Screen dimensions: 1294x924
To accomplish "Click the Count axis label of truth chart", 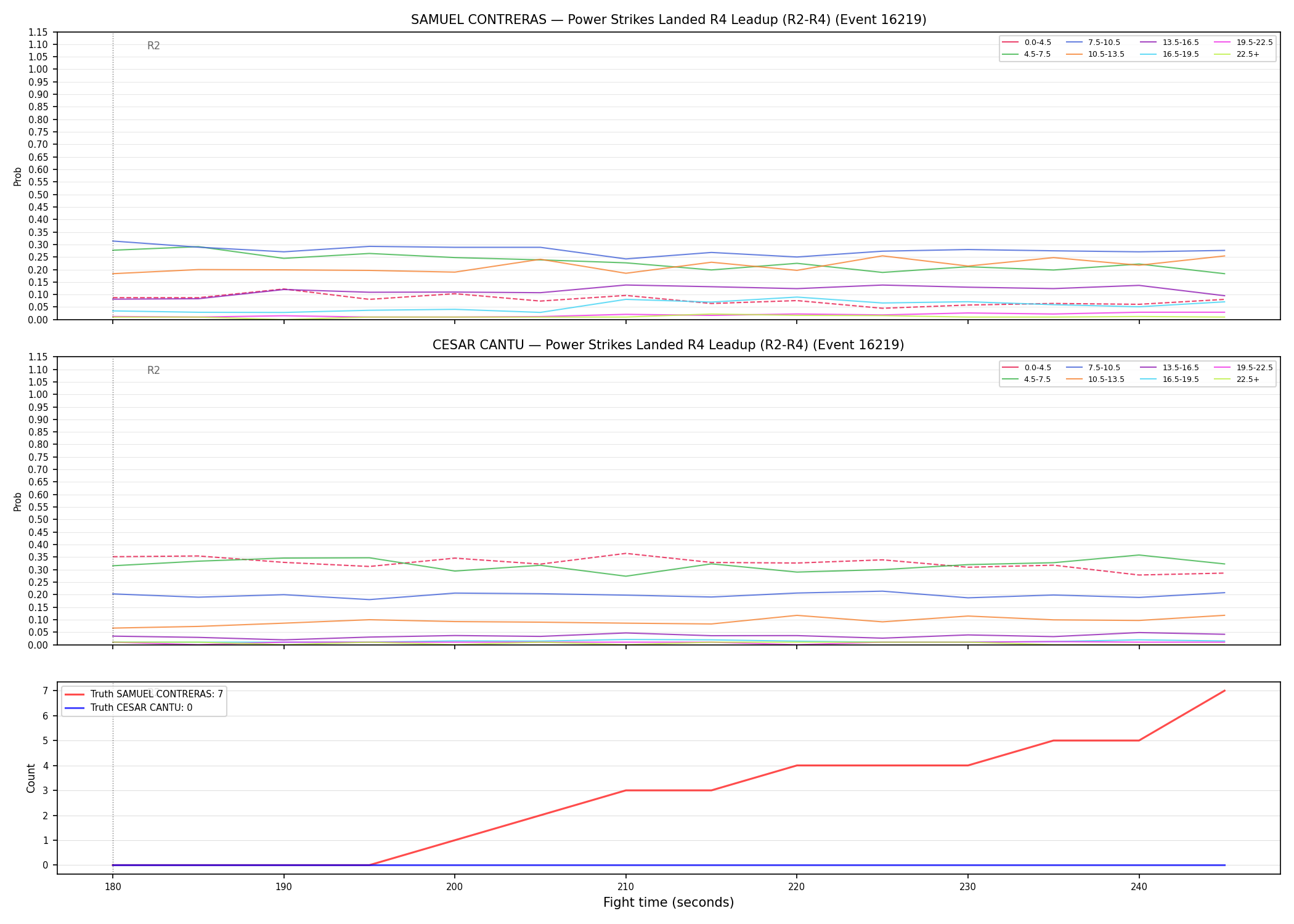I will [x=31, y=778].
